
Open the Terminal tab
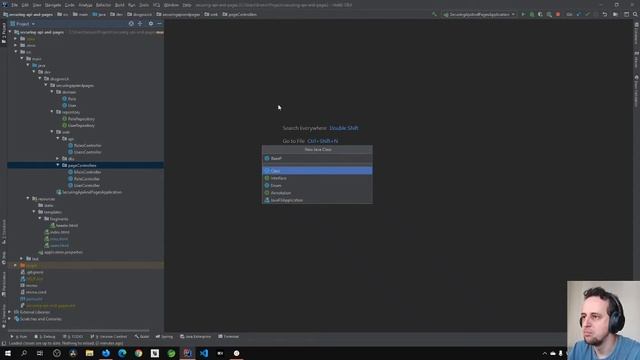click(229, 337)
